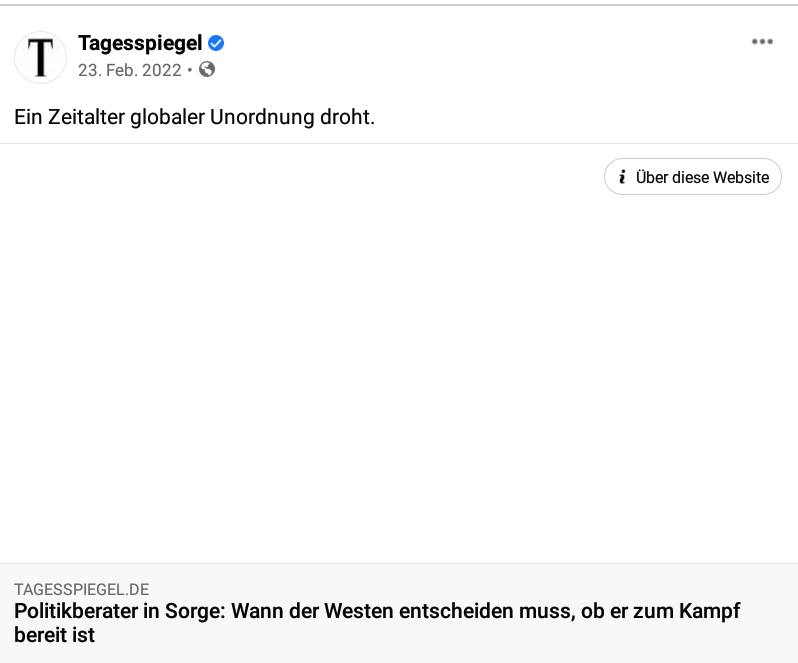Open the Tagesspiegel page name link
Screen dimensions: 798x663
point(140,43)
